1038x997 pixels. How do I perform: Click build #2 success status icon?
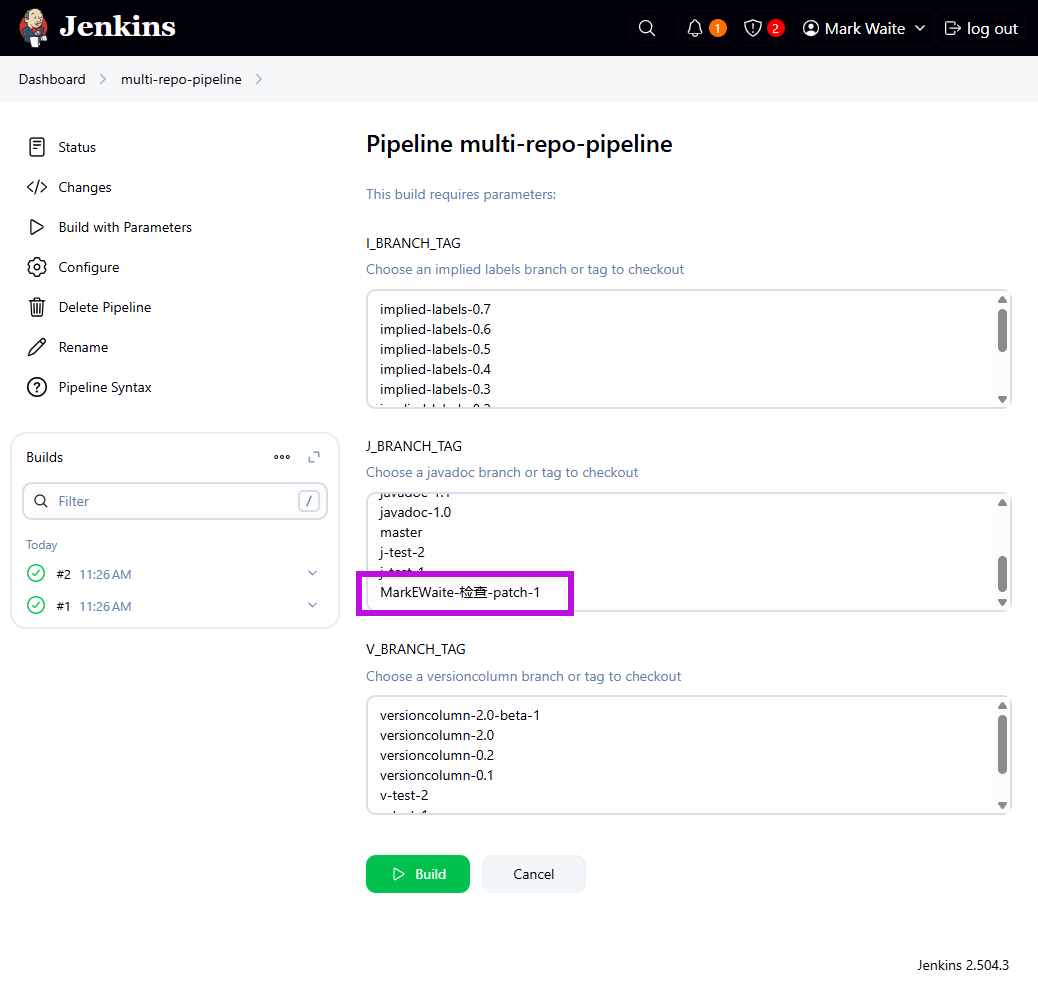coord(36,573)
